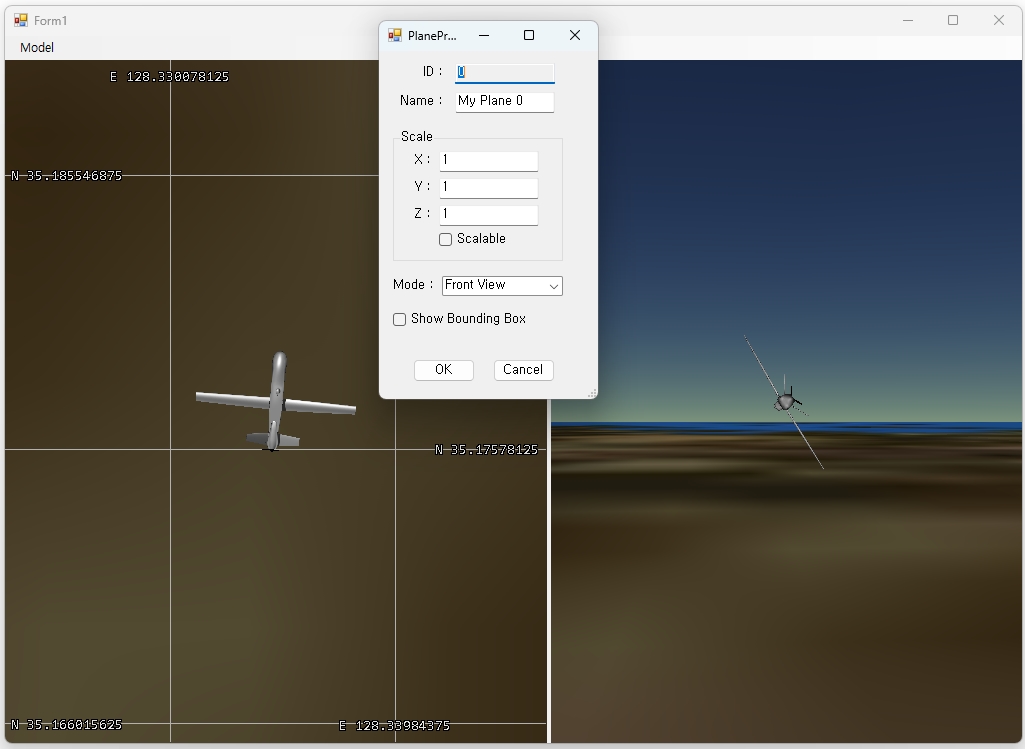
Task: Click the plane model in the 3D horizon view
Action: 786,401
